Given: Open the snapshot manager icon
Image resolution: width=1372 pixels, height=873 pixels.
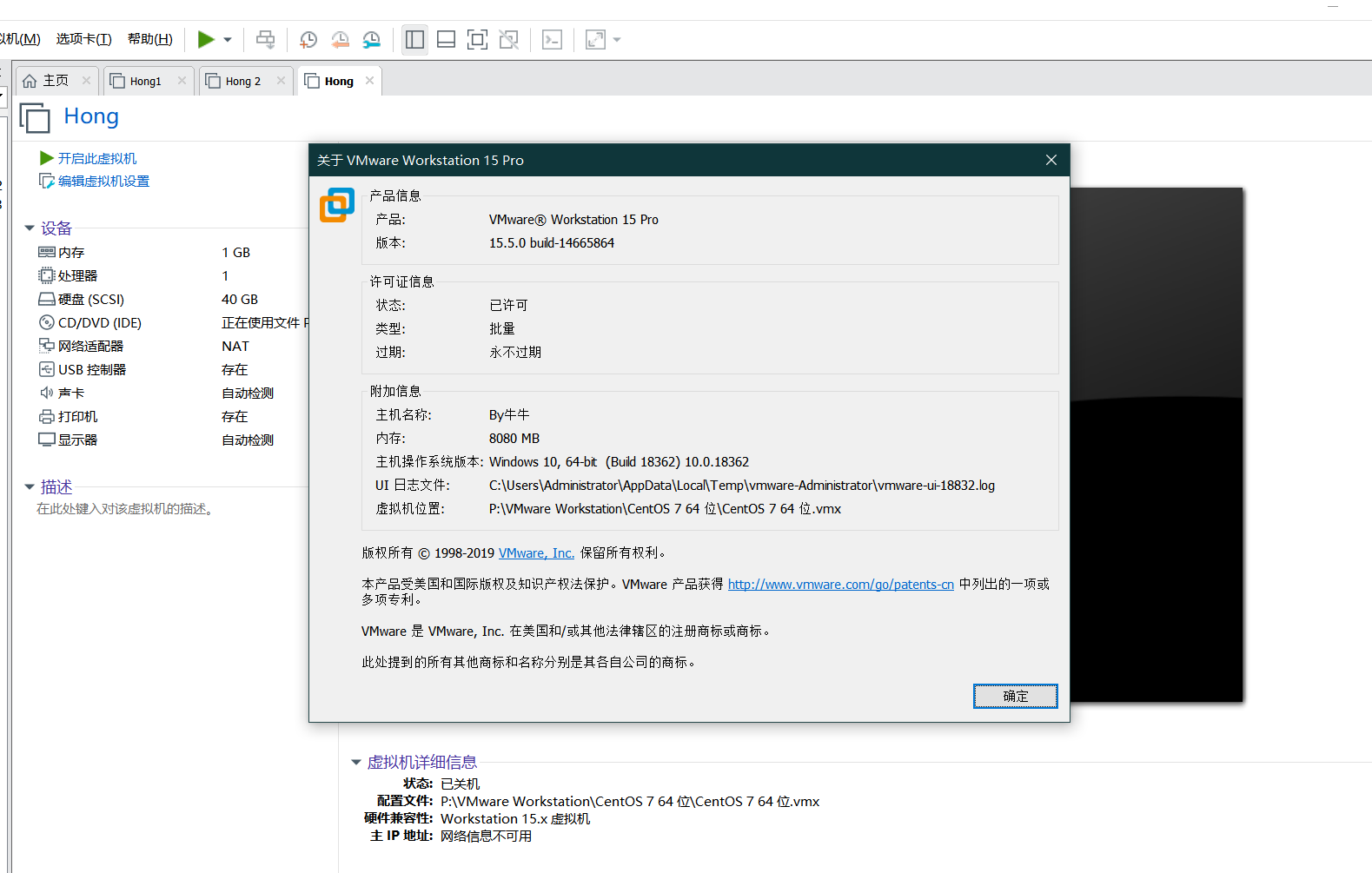Looking at the screenshot, I should [371, 39].
